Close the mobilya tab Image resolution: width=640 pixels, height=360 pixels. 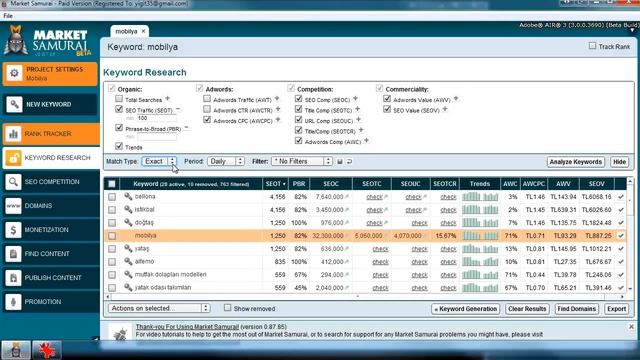[143, 31]
